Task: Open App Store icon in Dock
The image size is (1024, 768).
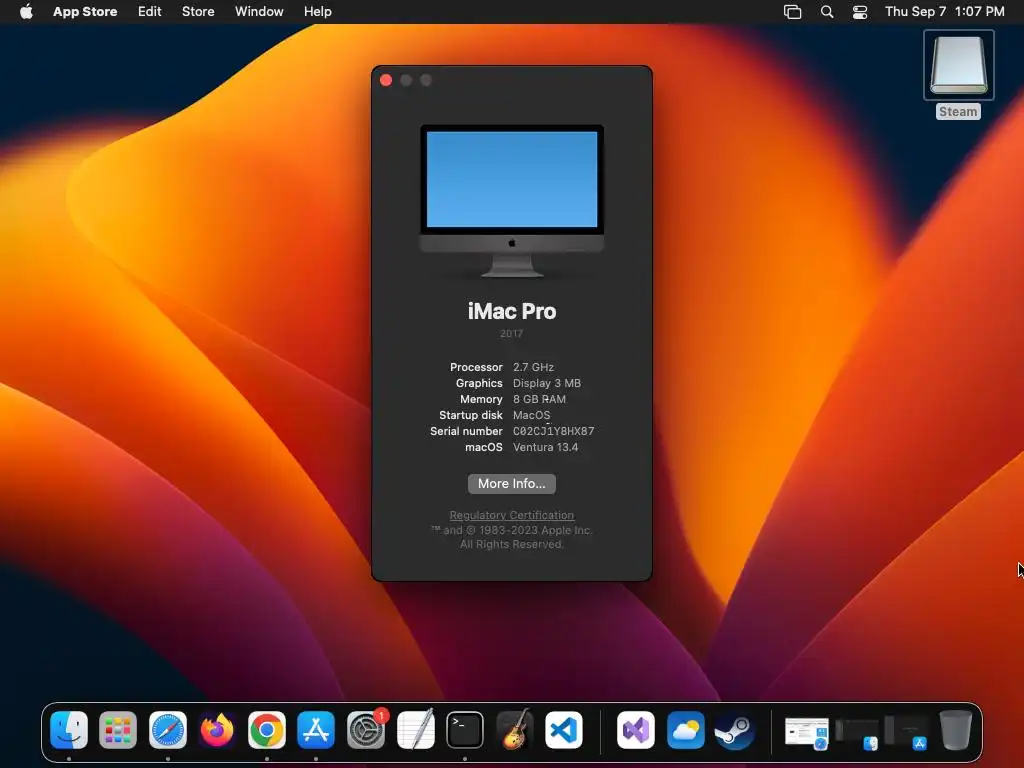Action: click(316, 730)
